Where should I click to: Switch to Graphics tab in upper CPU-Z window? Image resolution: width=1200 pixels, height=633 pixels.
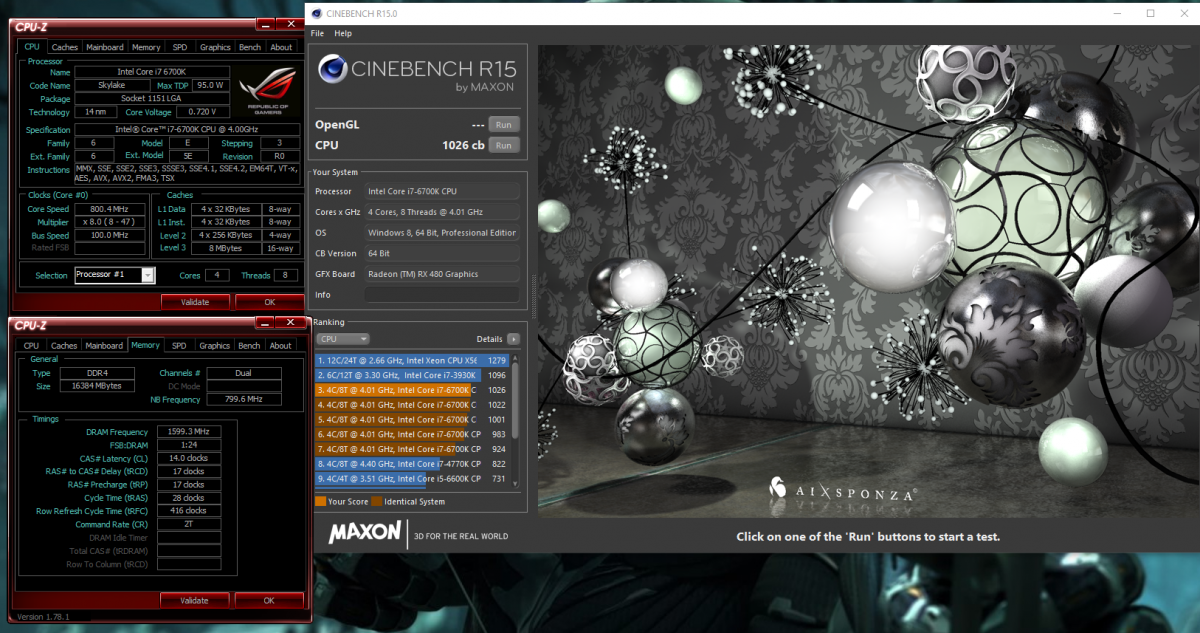pyautogui.click(x=215, y=47)
